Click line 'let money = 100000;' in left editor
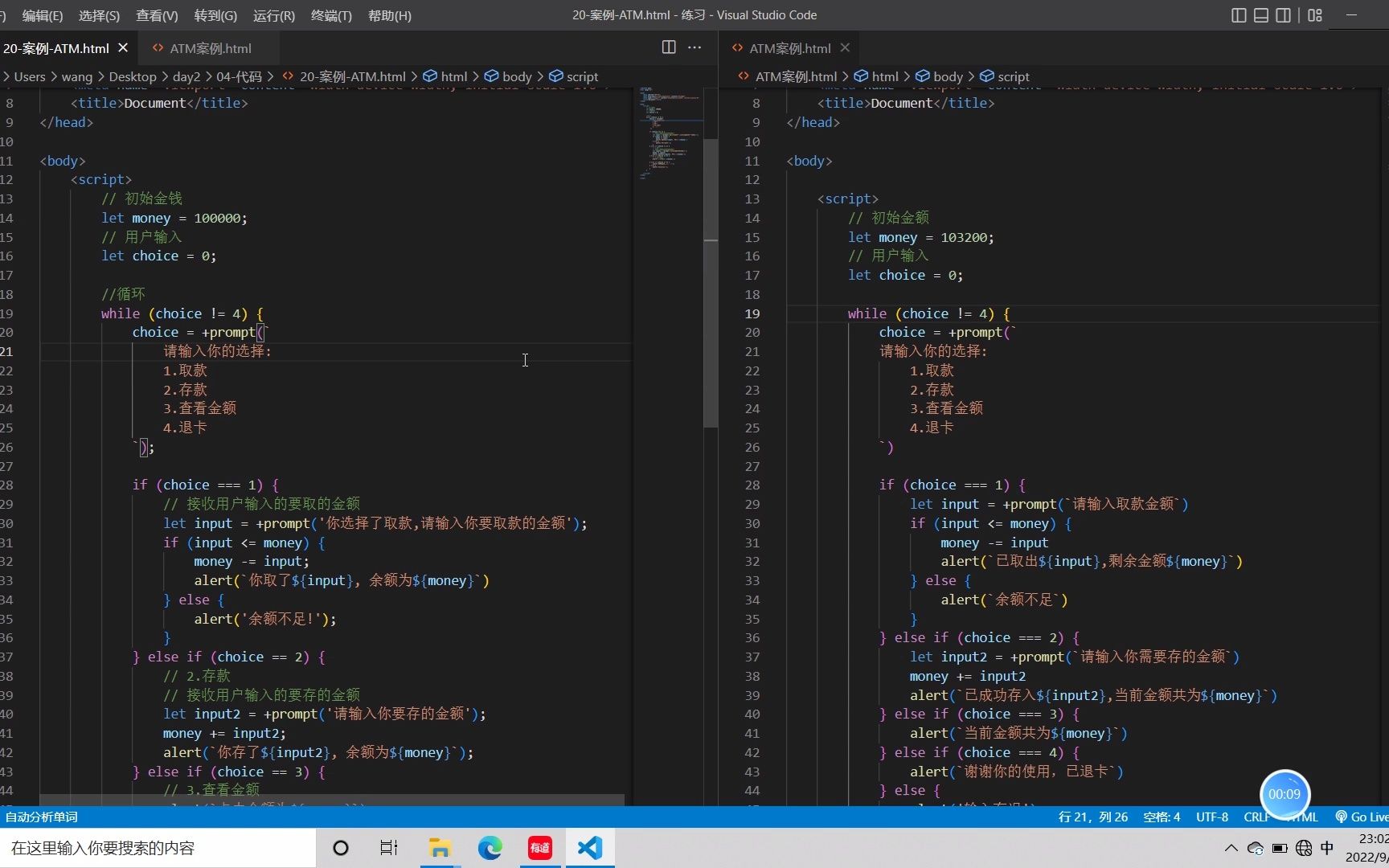 pos(174,218)
